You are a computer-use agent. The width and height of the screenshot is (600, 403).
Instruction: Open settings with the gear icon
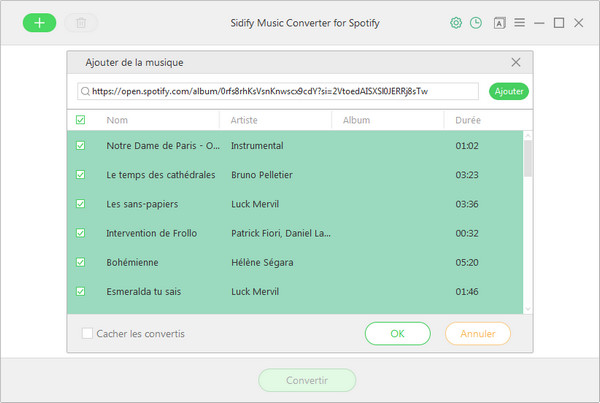pos(456,22)
